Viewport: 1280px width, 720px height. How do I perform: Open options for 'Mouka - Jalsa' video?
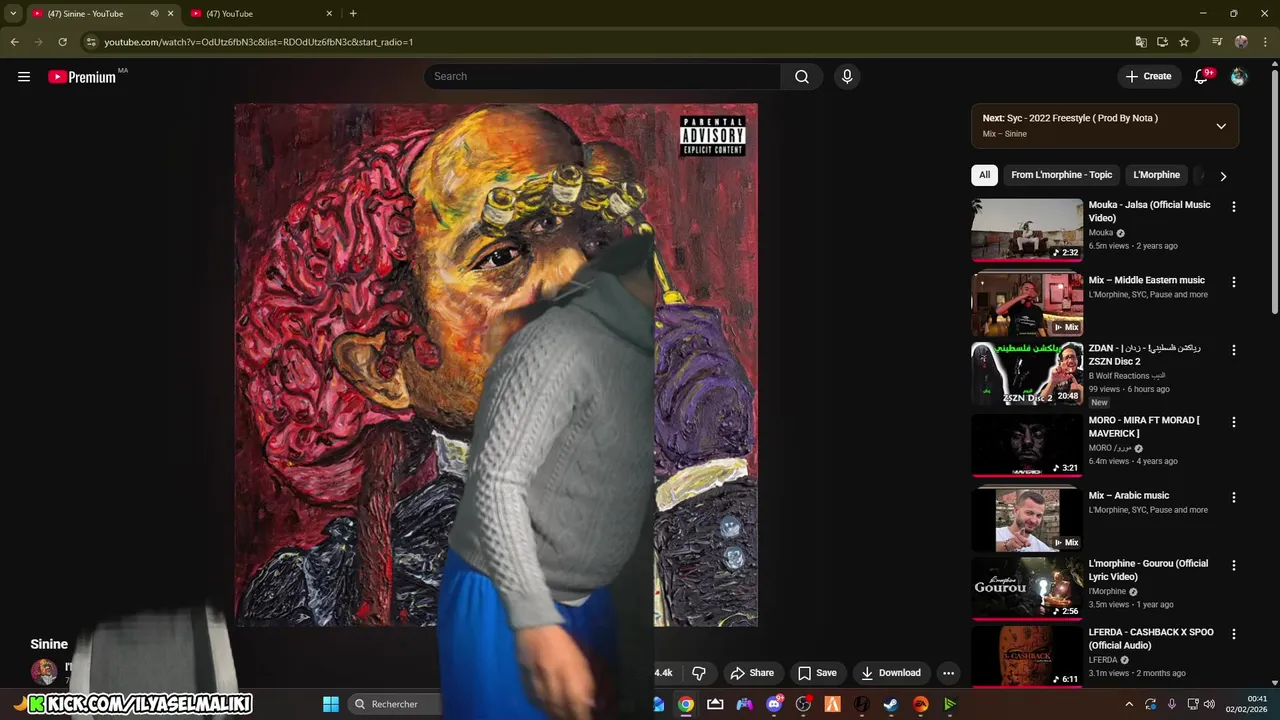coord(1233,207)
